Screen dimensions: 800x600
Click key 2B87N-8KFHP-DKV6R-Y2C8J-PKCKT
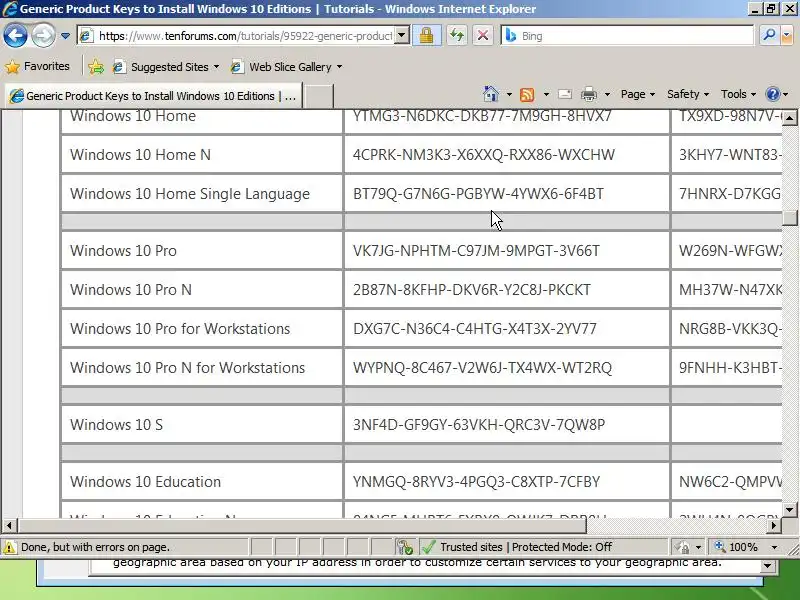pyautogui.click(x=471, y=290)
